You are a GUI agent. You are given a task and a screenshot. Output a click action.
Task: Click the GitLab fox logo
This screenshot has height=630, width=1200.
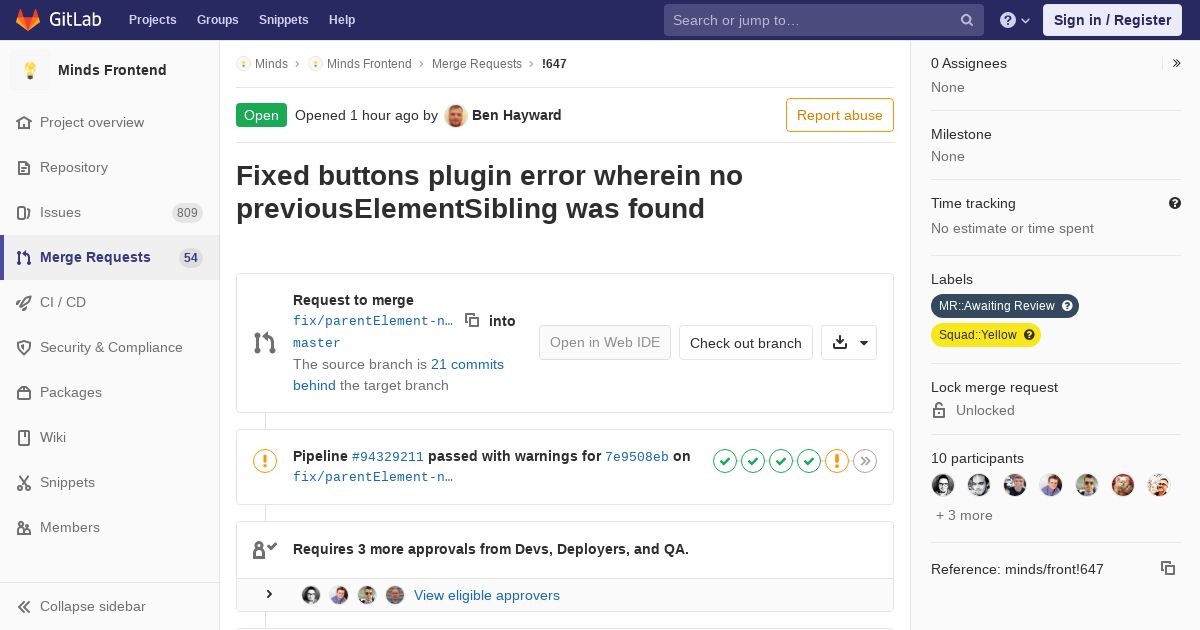[28, 19]
